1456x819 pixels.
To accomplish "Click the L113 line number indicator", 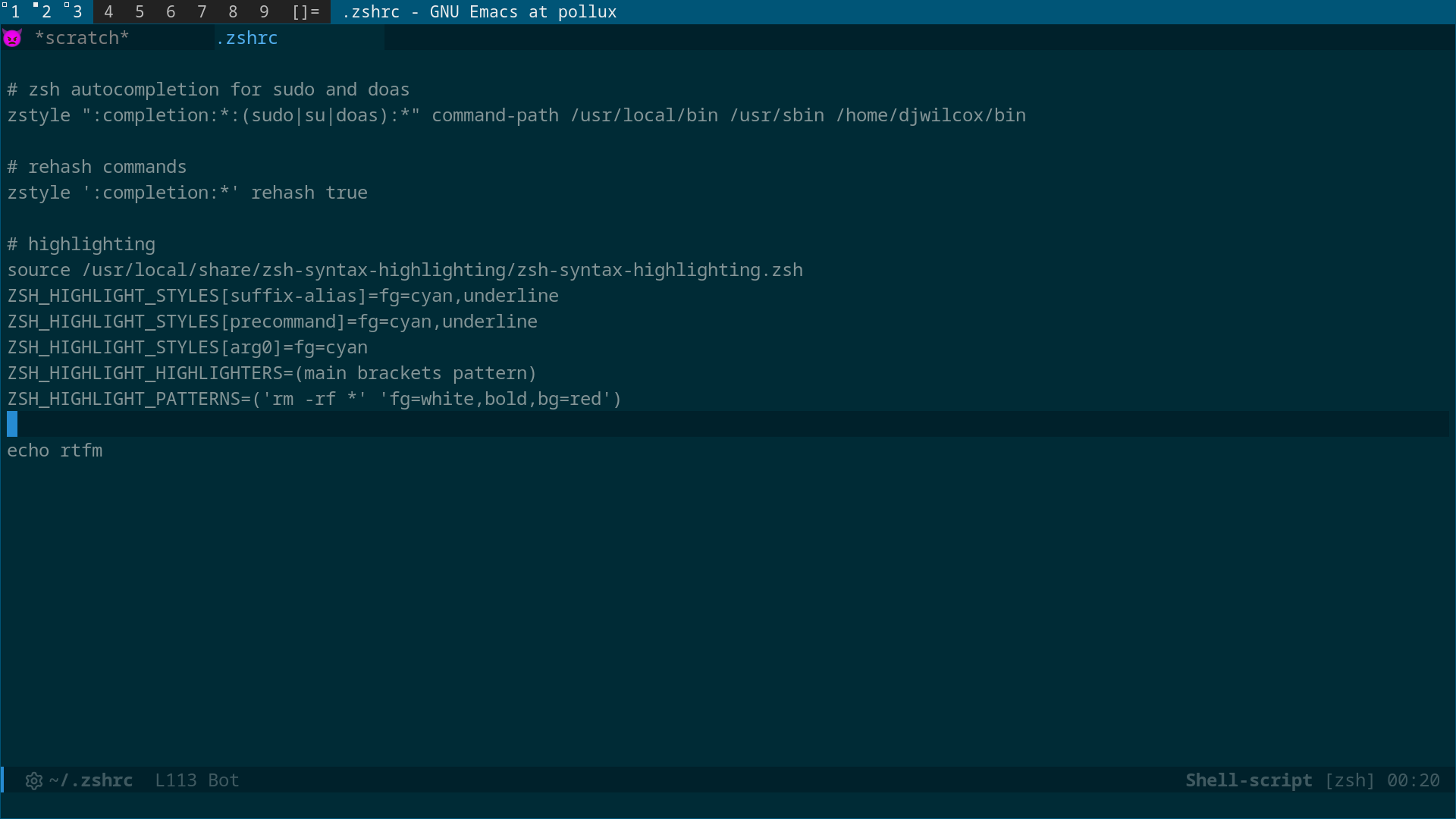I will [x=175, y=780].
